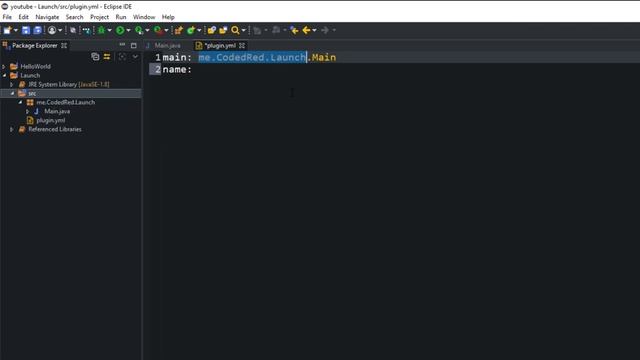This screenshot has height=360, width=640.
Task: Click the Run External Tools icon
Action: click(158, 30)
